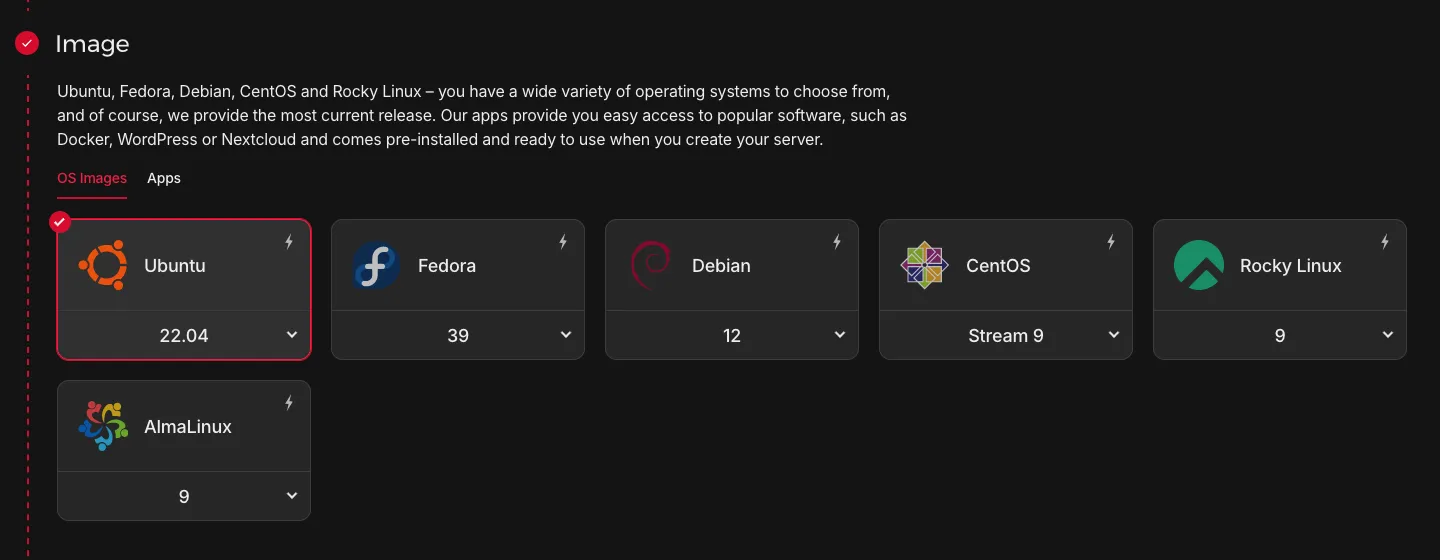Open Fedora 39 version dropdown
This screenshot has width=1440, height=560.
click(x=458, y=335)
